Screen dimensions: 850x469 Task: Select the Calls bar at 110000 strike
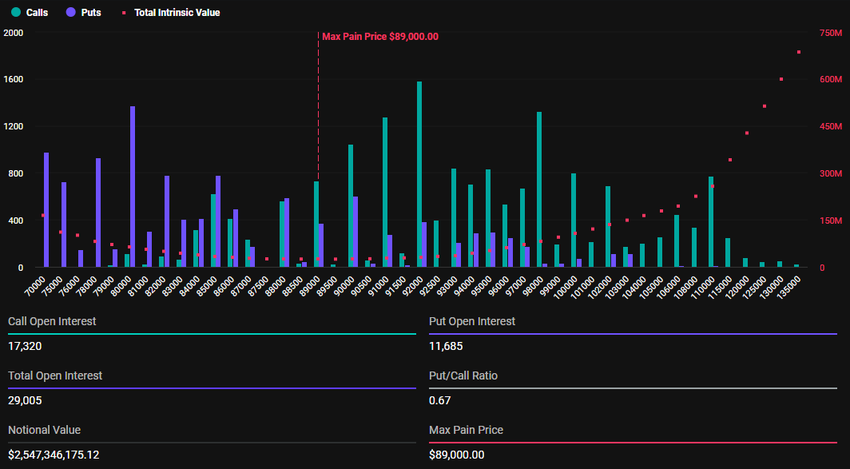[x=710, y=222]
